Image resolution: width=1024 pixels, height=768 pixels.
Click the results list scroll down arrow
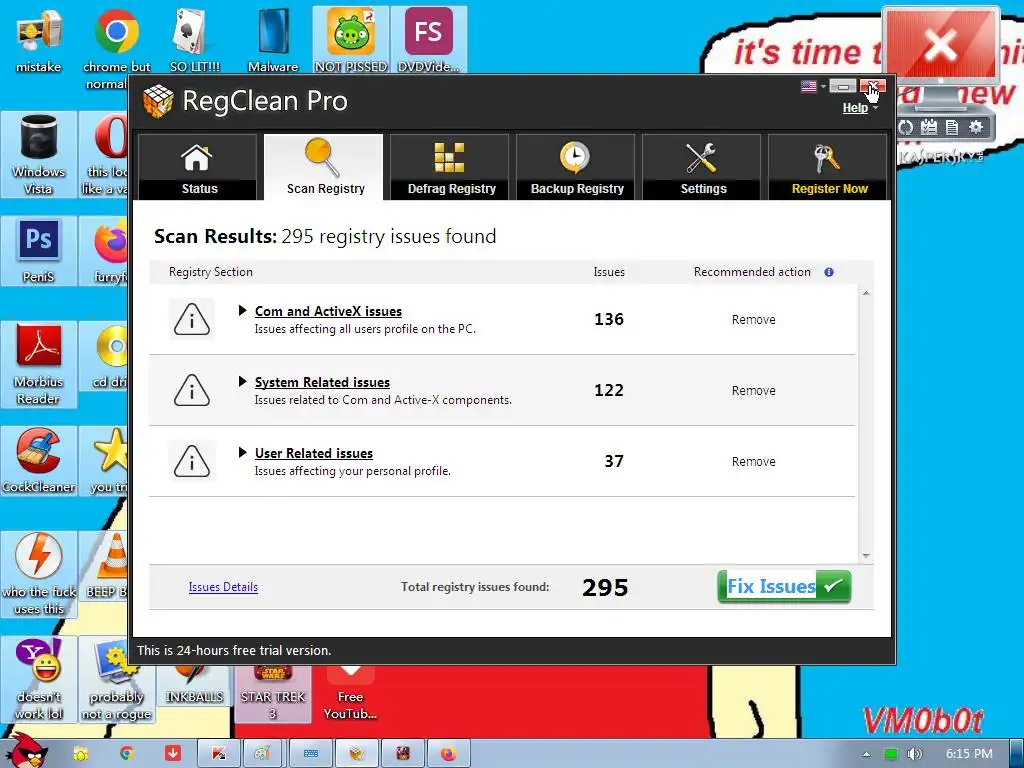tap(866, 556)
